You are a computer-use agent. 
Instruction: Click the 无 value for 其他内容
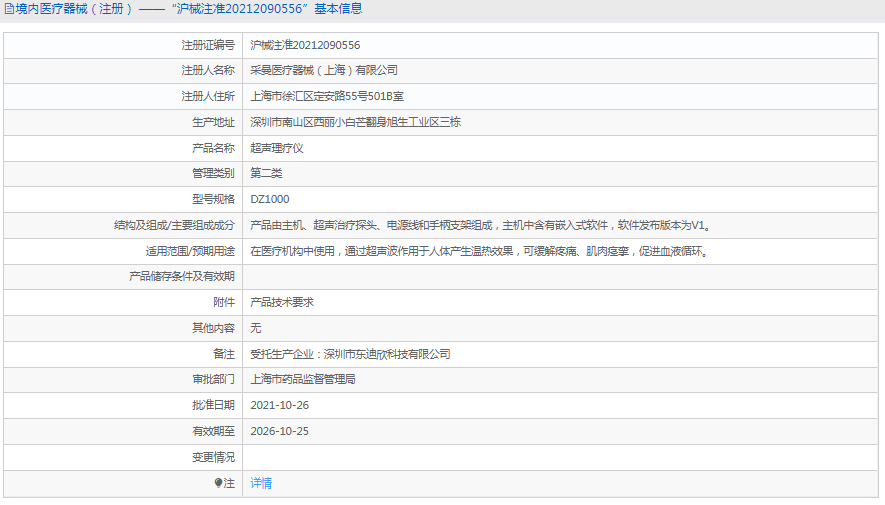256,328
